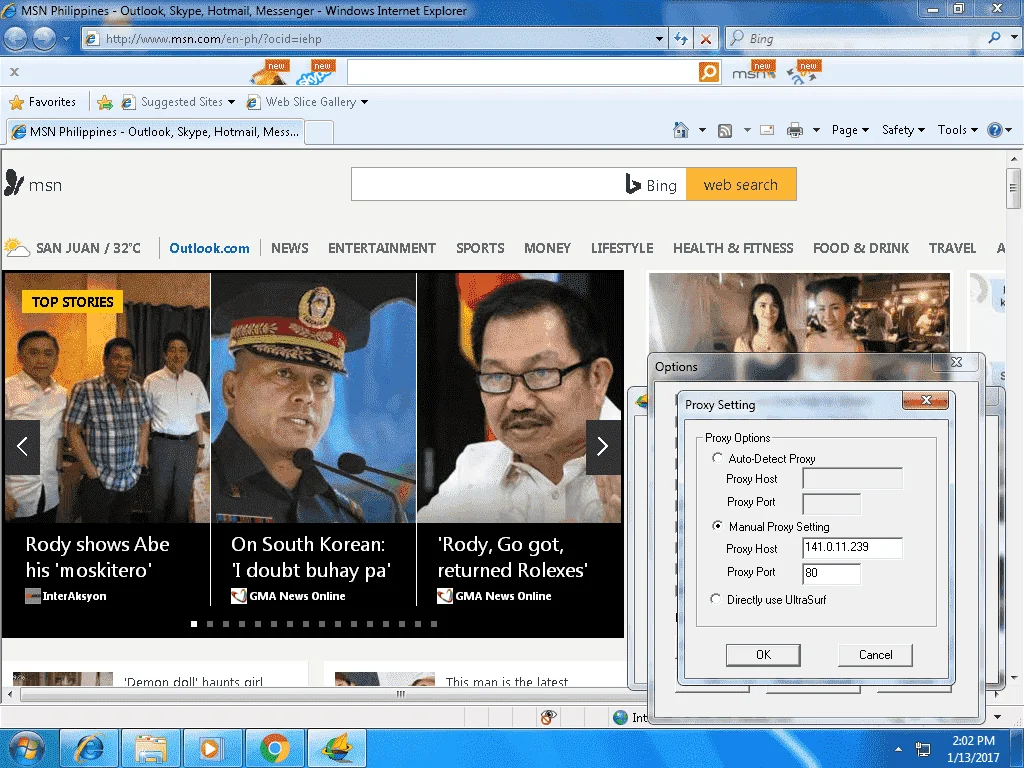
Task: Click the RSS Feeds icon
Action: (x=725, y=131)
